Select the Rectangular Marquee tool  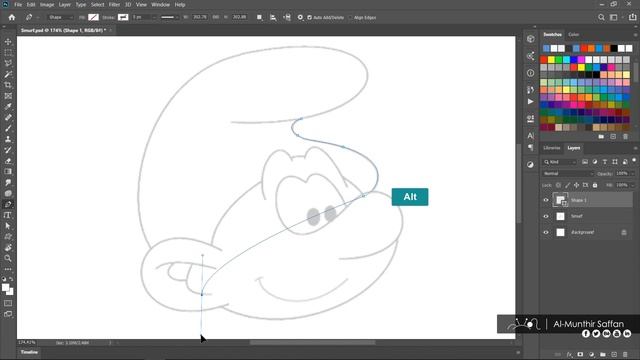click(8, 53)
